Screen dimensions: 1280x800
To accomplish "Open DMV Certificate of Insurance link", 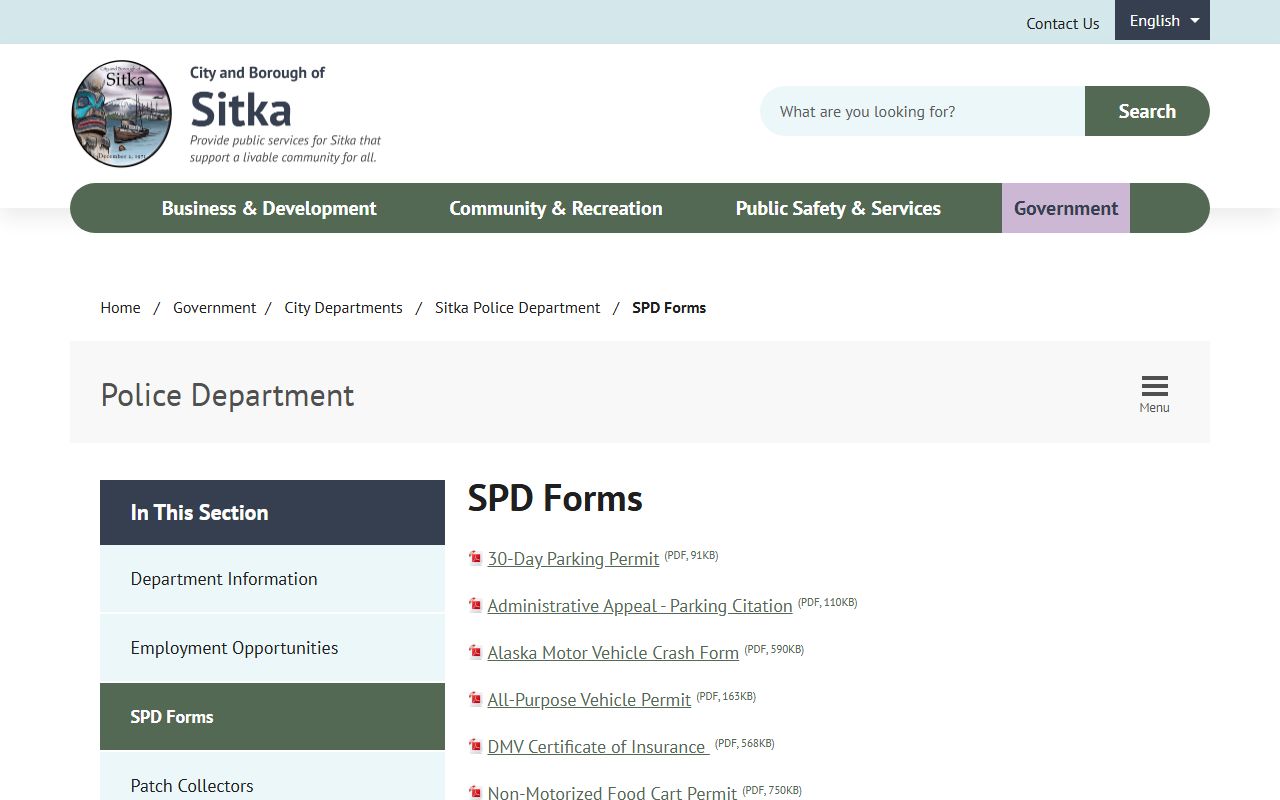I will pyautogui.click(x=598, y=747).
